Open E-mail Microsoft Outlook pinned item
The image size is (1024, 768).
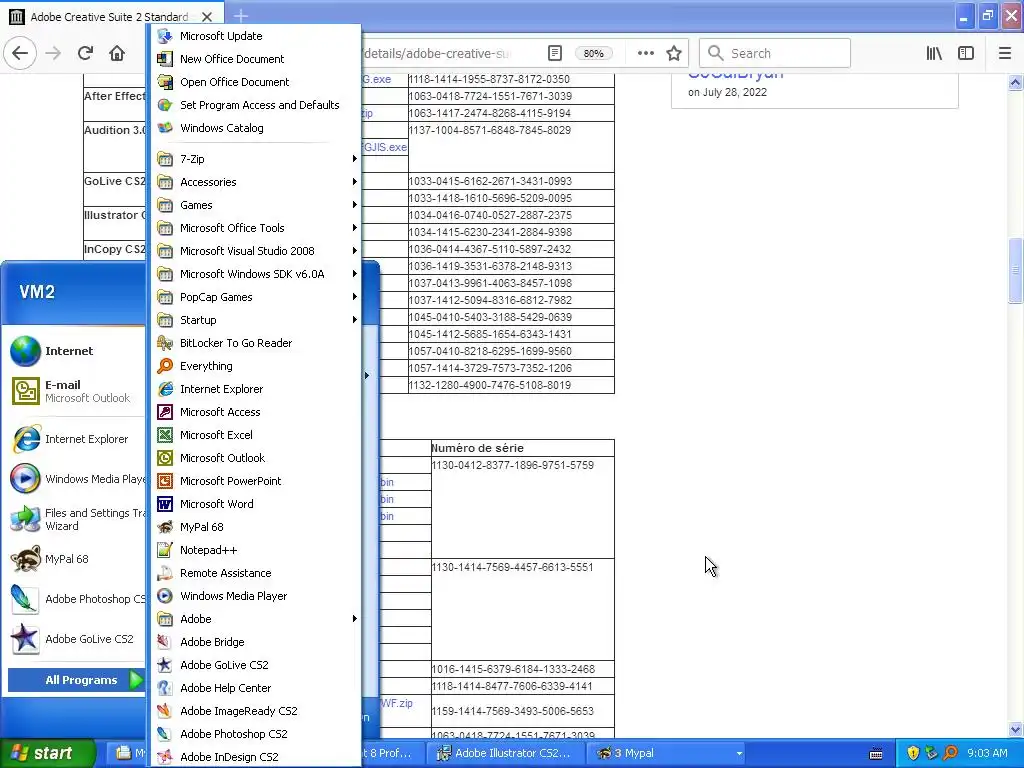75,391
